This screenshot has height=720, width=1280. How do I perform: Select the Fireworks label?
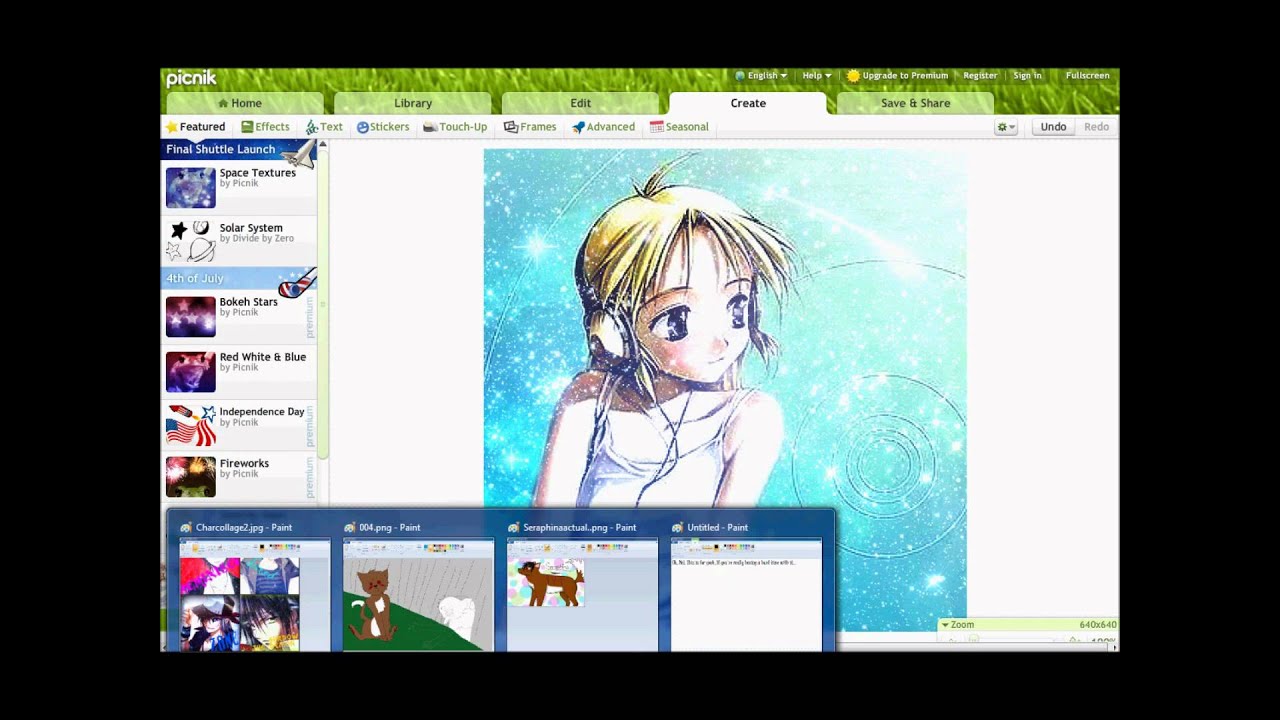pos(244,464)
